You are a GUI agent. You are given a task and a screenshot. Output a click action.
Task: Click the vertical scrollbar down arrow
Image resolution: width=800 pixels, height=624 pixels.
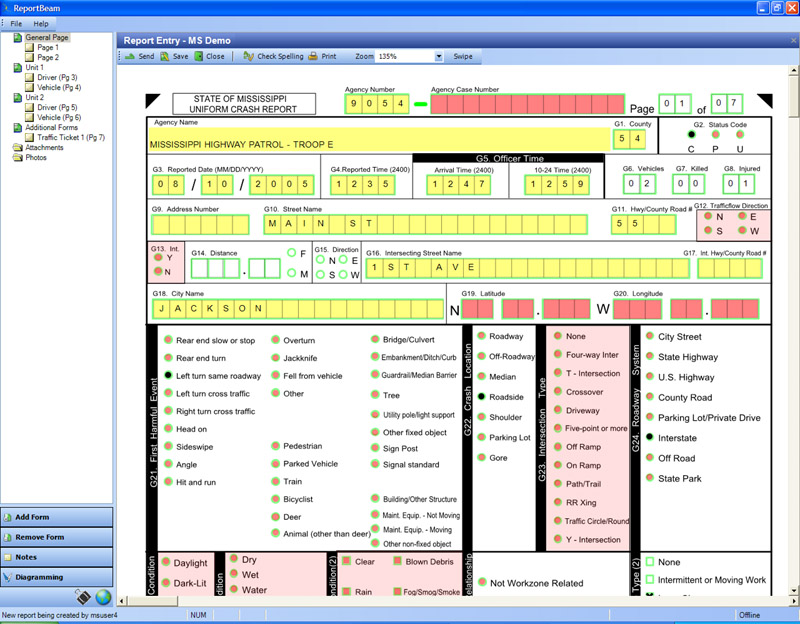794,591
